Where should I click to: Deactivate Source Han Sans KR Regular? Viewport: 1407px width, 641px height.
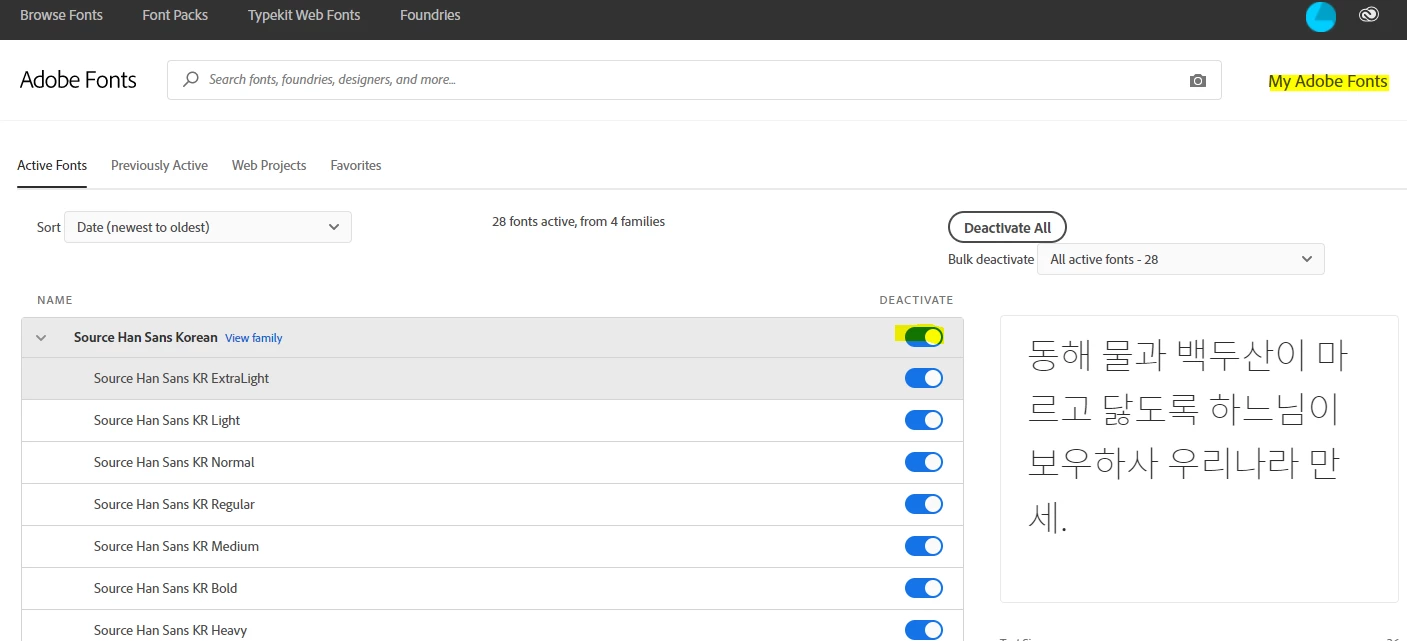click(x=924, y=504)
